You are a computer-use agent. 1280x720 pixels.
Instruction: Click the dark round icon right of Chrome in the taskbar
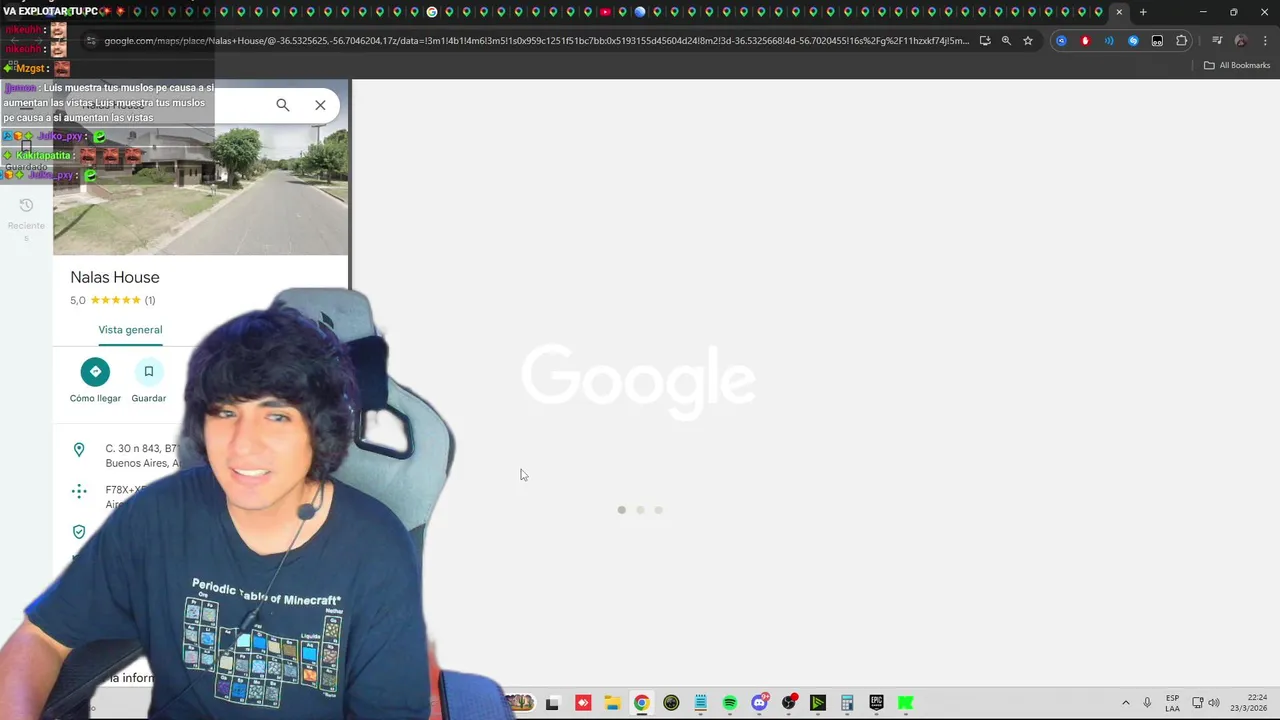coord(671,703)
